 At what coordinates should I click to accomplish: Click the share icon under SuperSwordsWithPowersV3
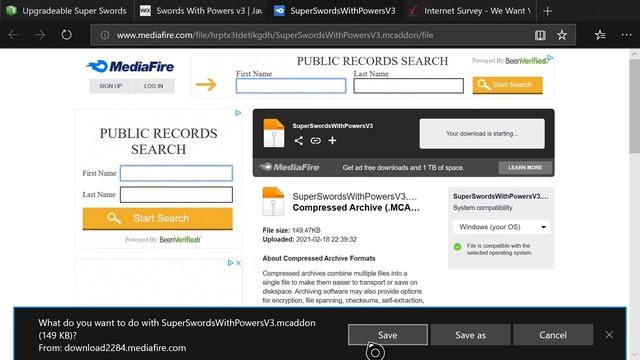299,141
